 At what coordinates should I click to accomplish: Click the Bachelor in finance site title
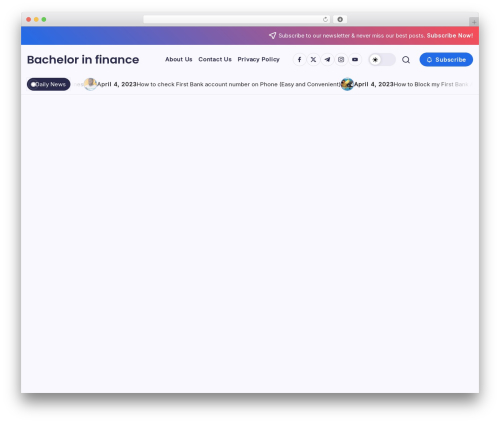83,60
